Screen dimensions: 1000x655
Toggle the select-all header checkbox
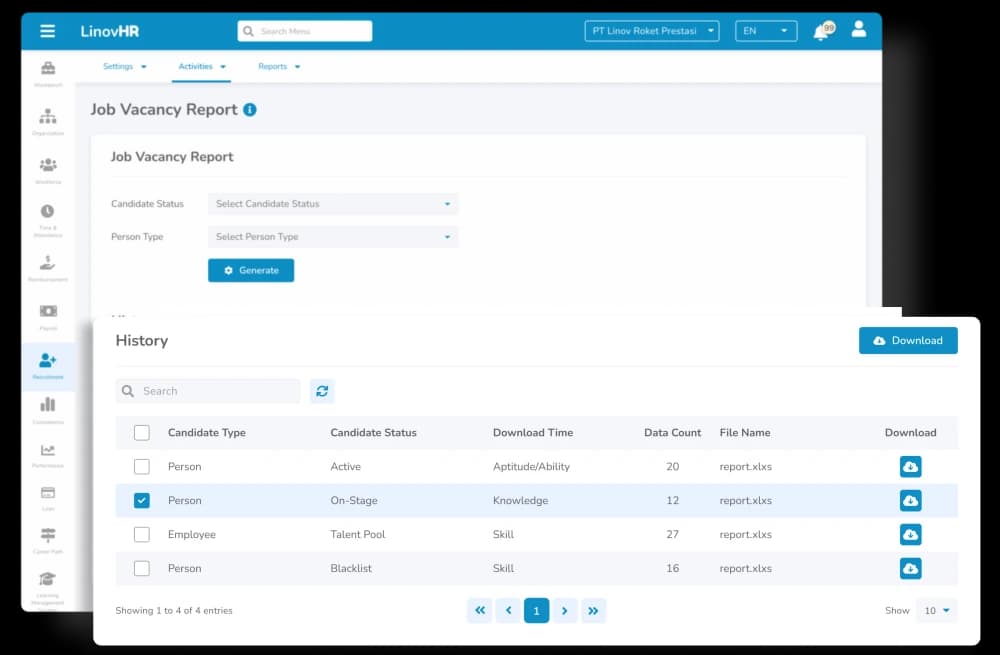point(142,432)
